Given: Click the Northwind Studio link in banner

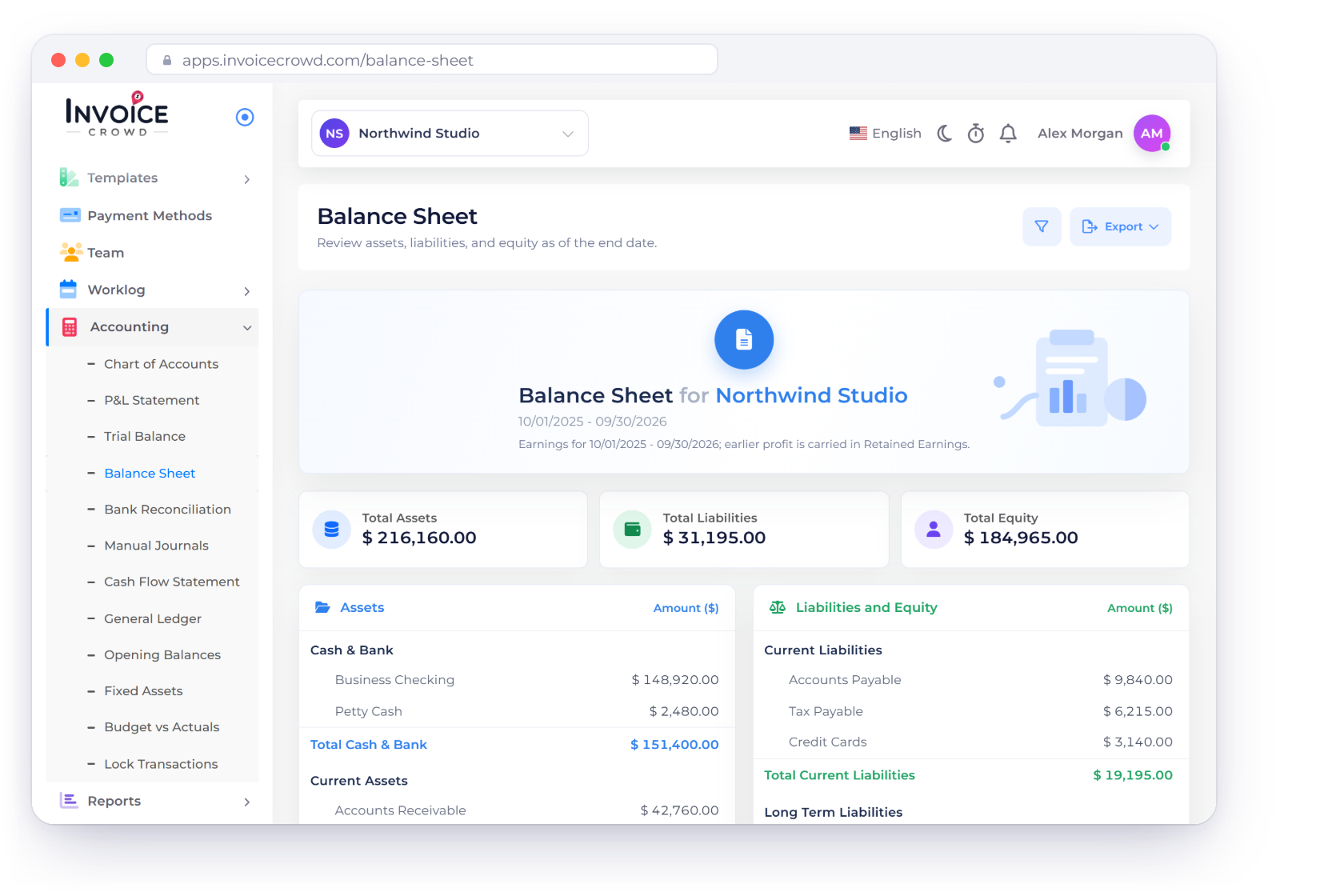Looking at the screenshot, I should 811,395.
